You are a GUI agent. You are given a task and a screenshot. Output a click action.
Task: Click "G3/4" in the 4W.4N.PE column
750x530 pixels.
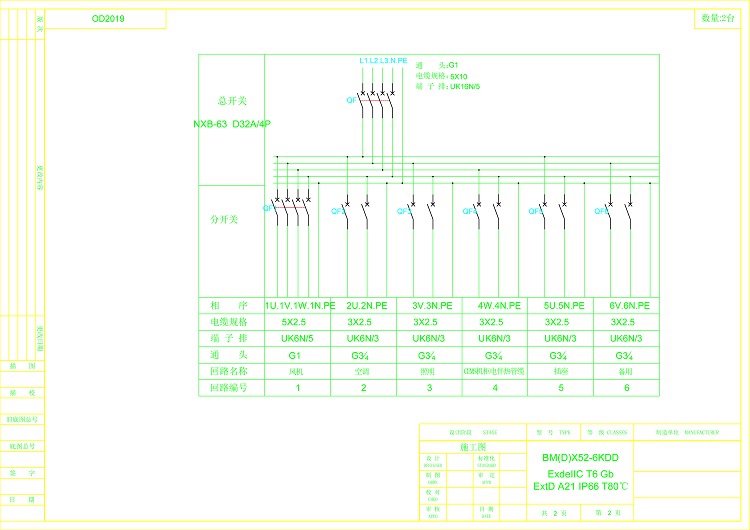tap(493, 356)
